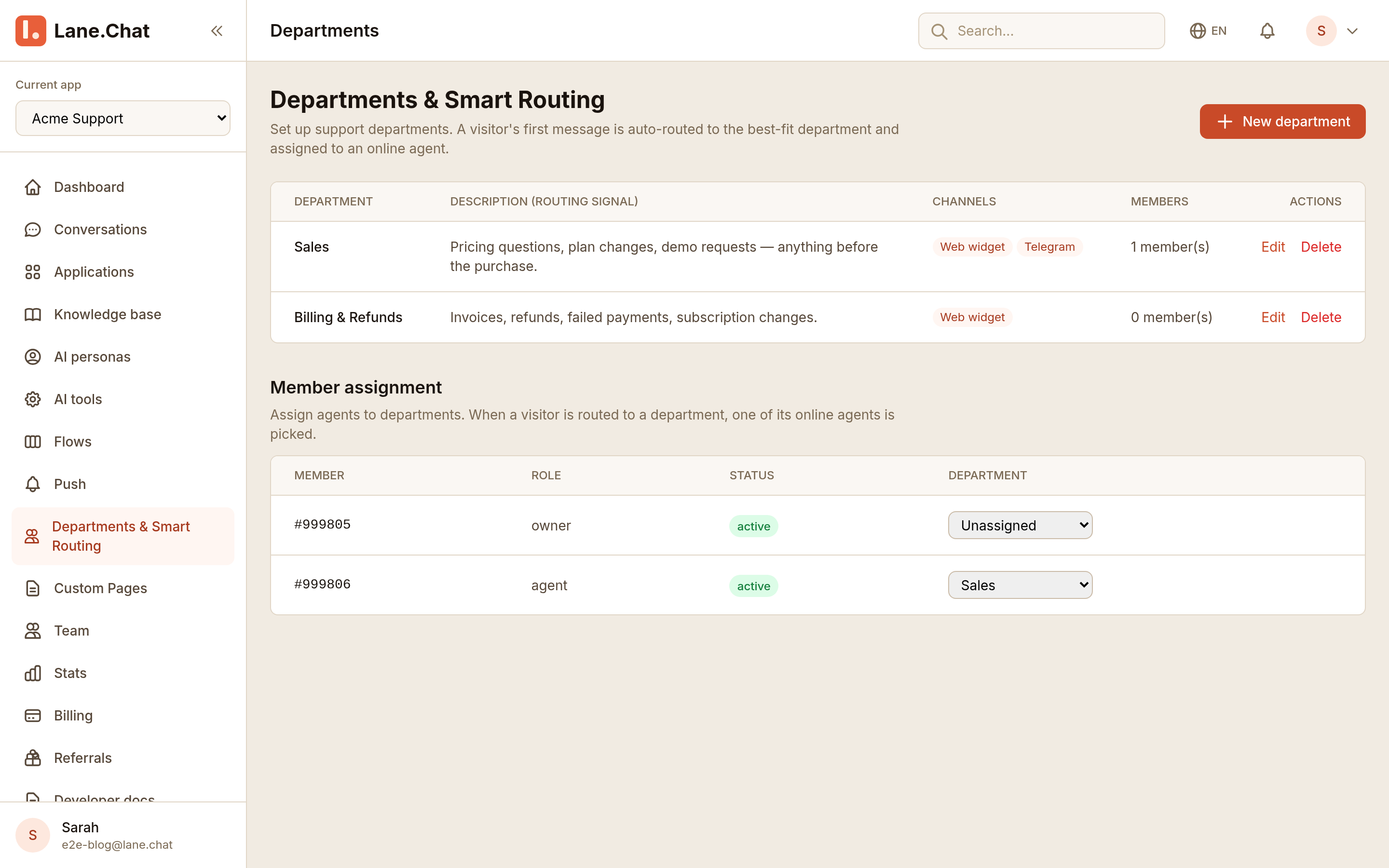
Task: Click the active status badge for #999805
Action: (x=753, y=527)
